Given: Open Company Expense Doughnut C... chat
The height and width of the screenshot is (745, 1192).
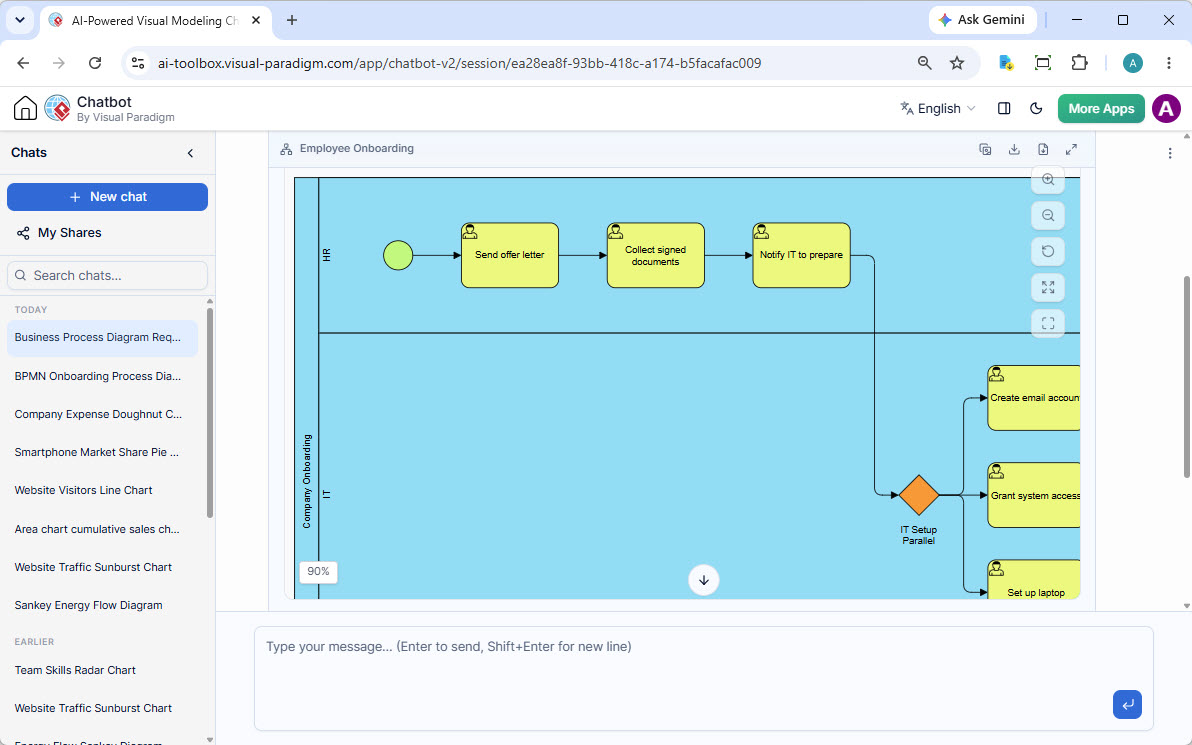Looking at the screenshot, I should (x=102, y=414).
